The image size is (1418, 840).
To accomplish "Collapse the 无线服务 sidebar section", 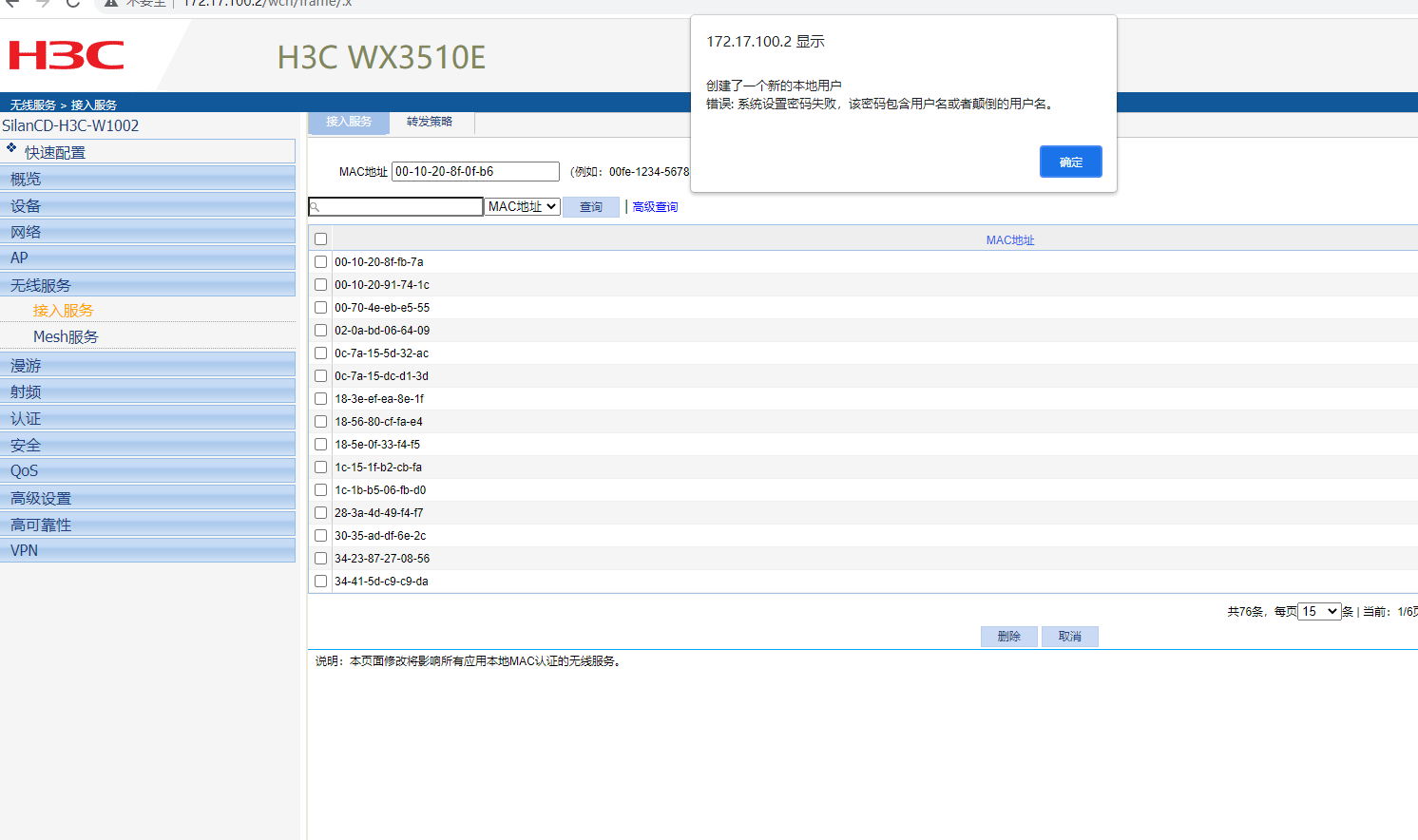I will coord(147,285).
